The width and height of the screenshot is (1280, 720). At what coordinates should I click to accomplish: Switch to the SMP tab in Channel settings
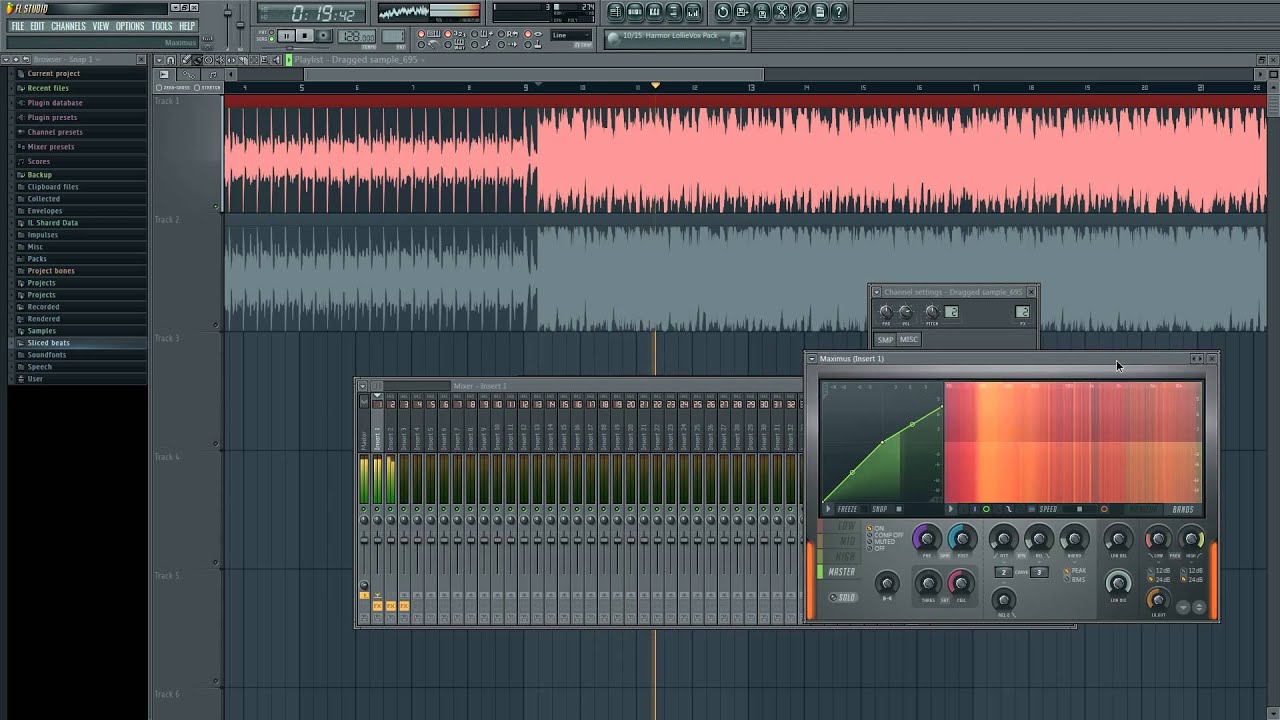885,339
